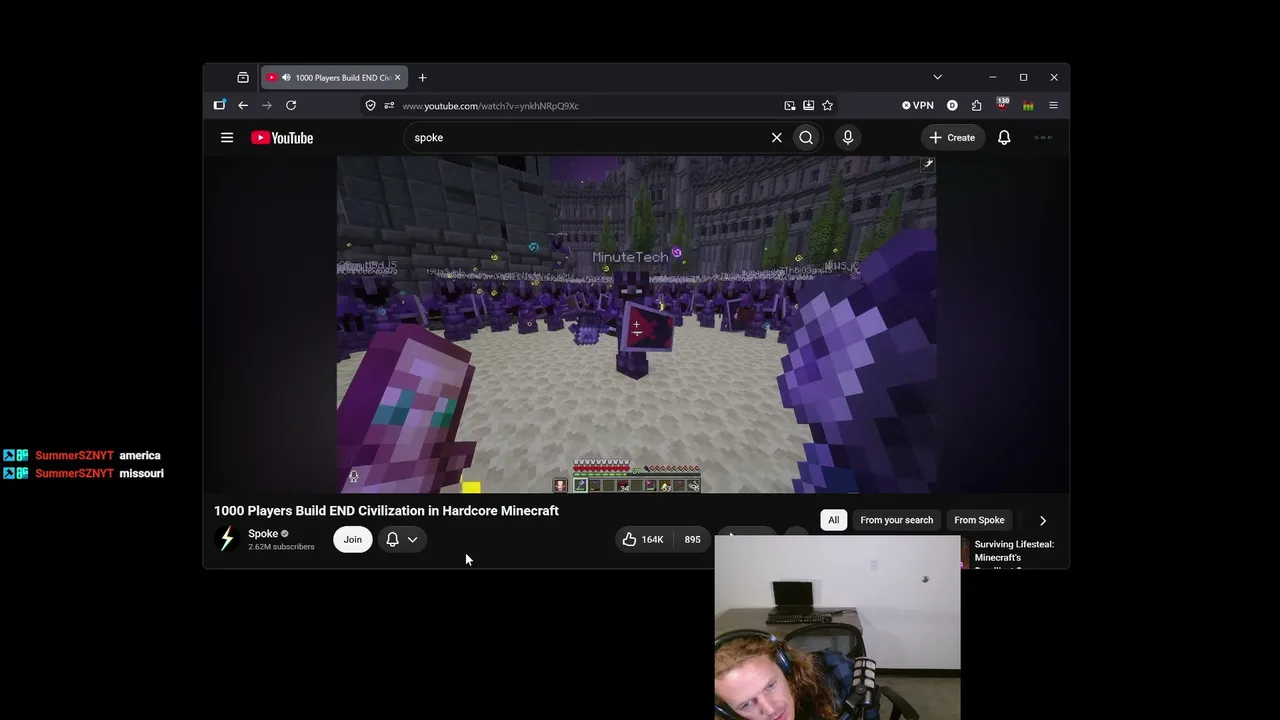Select the 'From your search' chip
The width and height of the screenshot is (1280, 720).
(x=897, y=520)
